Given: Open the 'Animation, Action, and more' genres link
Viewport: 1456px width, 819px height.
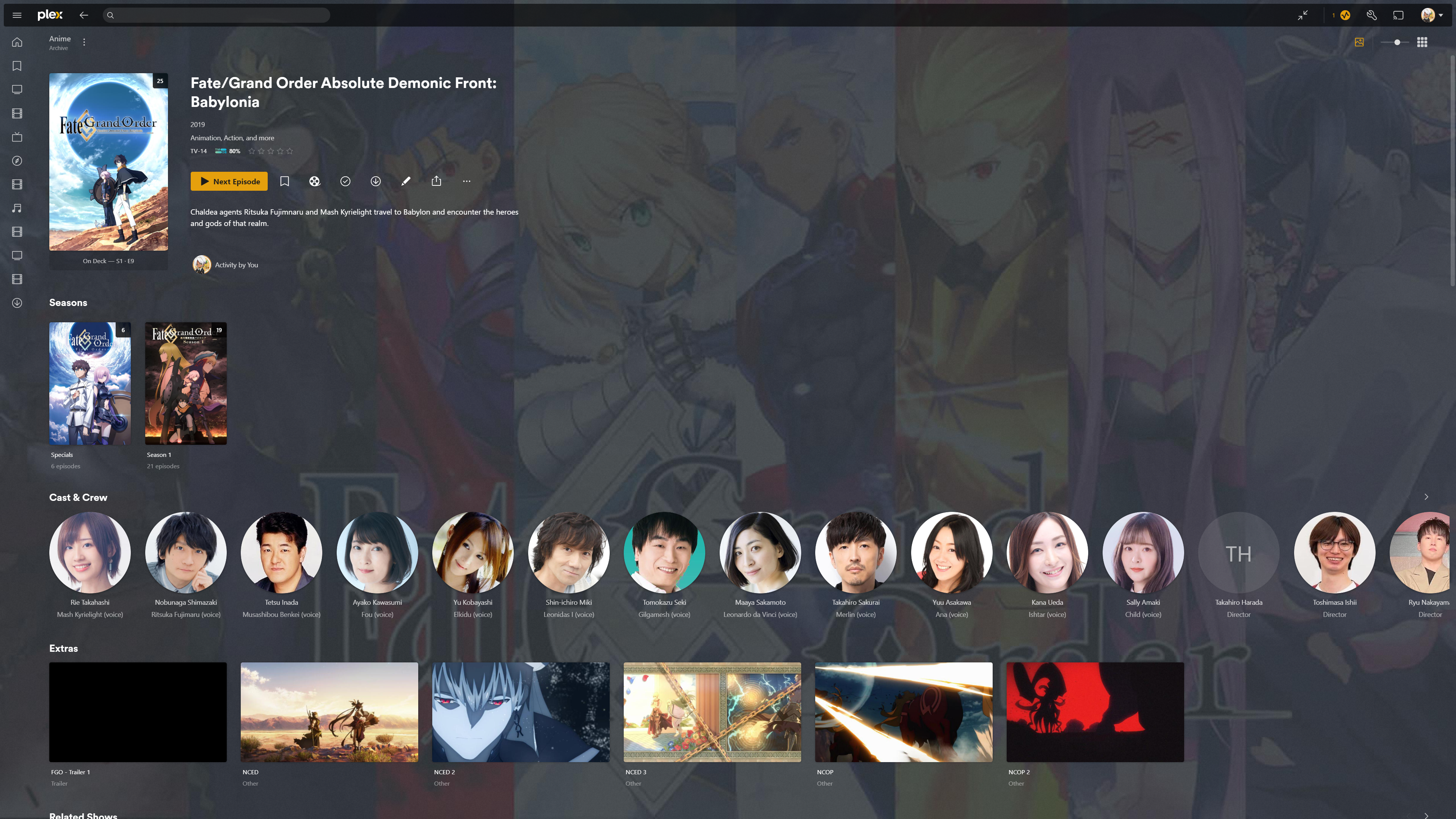Looking at the screenshot, I should [232, 138].
